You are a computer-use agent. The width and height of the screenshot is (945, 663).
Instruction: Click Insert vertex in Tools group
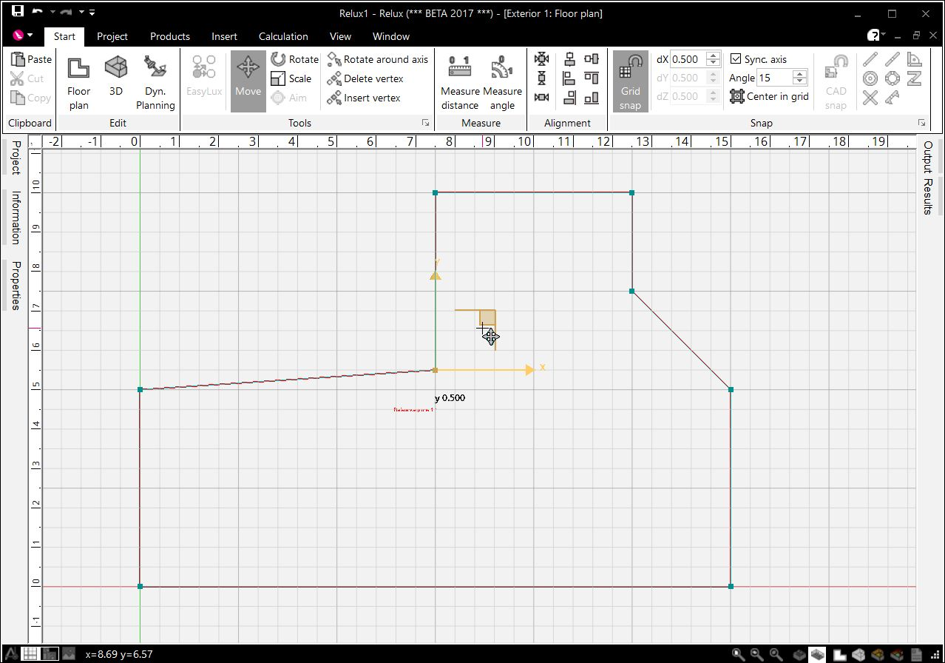[363, 98]
